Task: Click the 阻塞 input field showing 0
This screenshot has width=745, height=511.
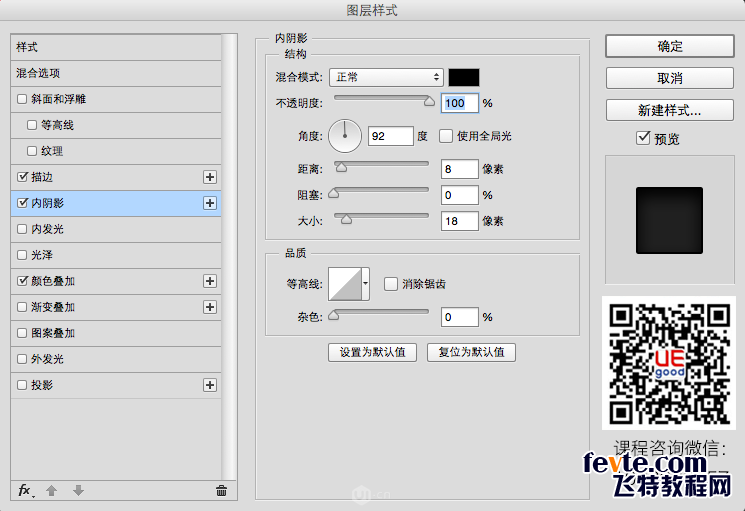Action: [459, 195]
